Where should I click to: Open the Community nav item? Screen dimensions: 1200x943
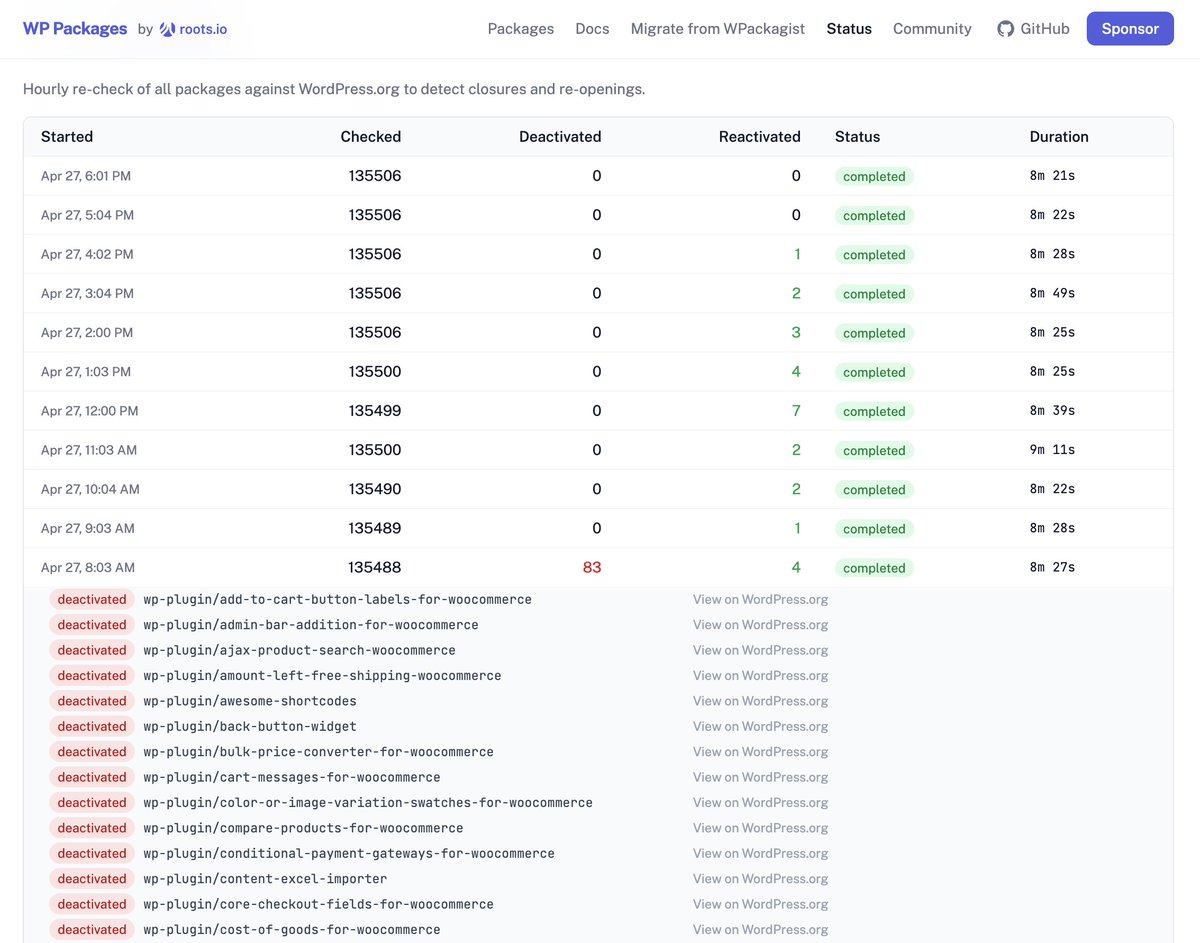coord(932,29)
